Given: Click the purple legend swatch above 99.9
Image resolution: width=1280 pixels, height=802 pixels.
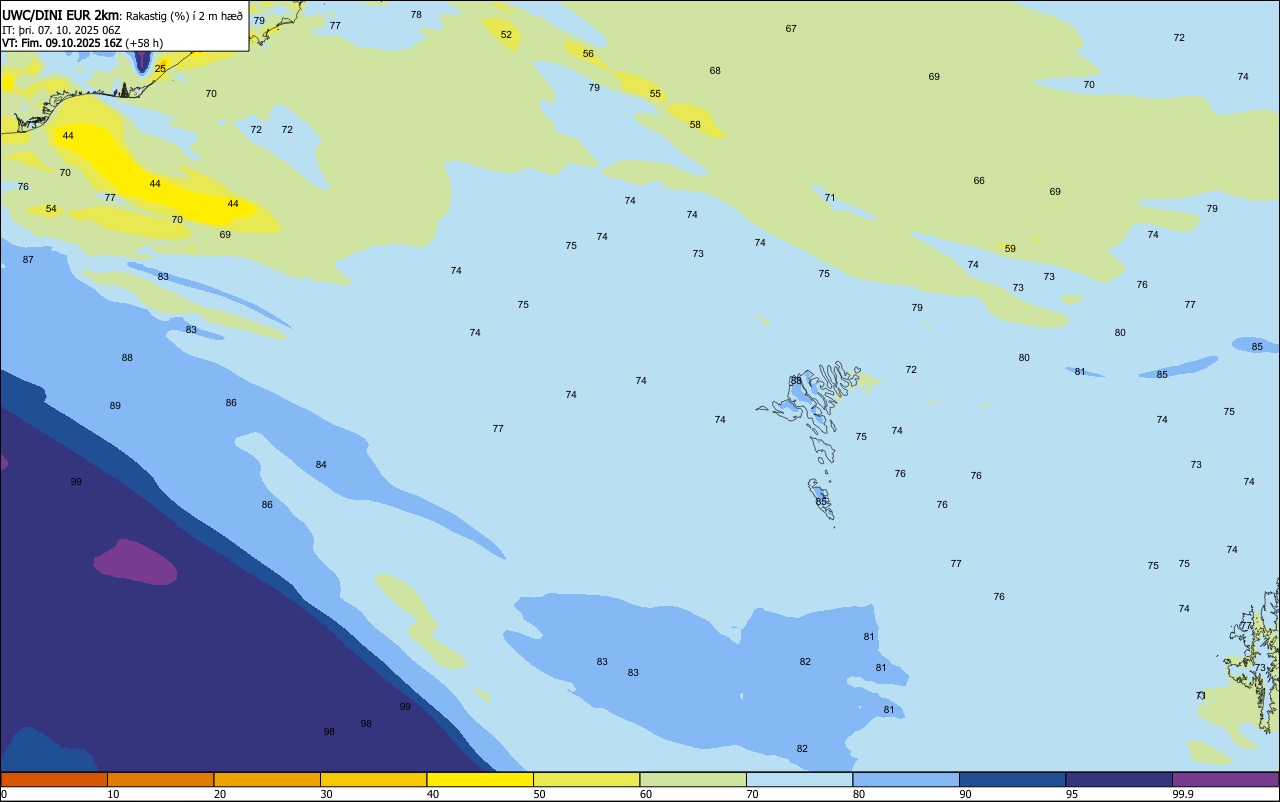Looking at the screenshot, I should [x=1225, y=779].
